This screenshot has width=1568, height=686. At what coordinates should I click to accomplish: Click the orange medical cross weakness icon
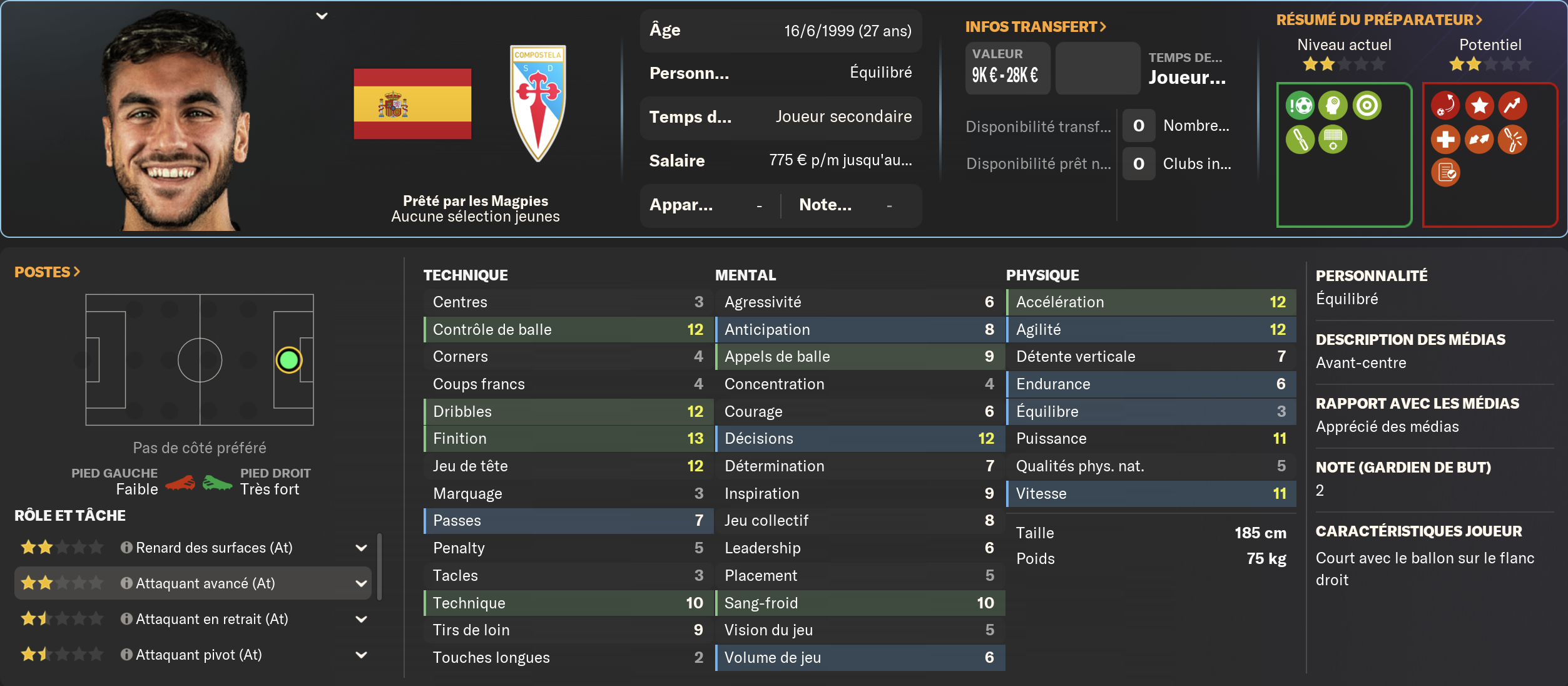(1445, 139)
